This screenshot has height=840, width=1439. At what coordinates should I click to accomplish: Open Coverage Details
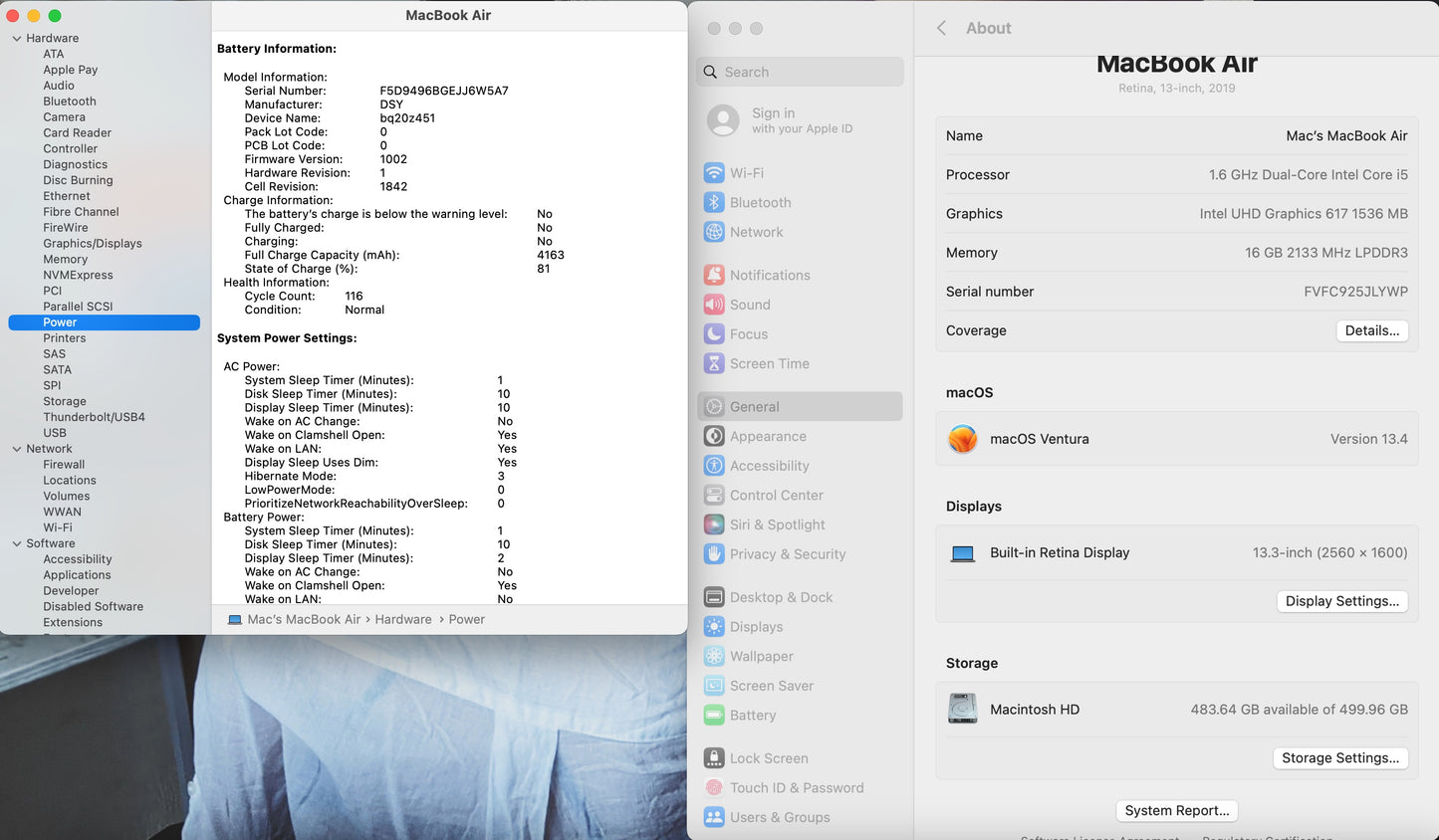1371,329
